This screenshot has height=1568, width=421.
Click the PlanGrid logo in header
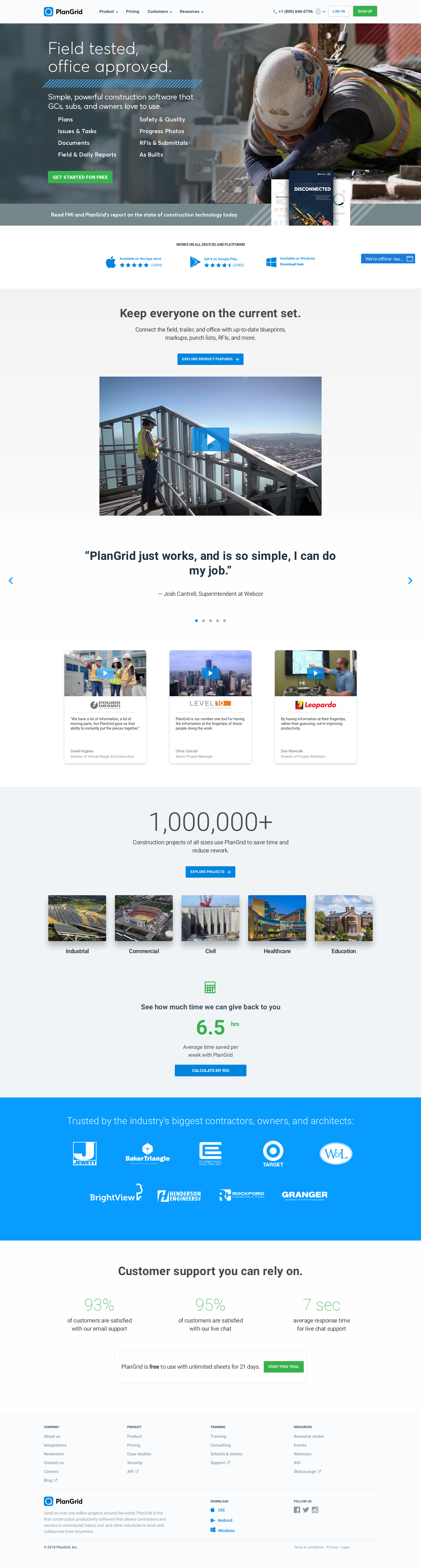point(63,12)
